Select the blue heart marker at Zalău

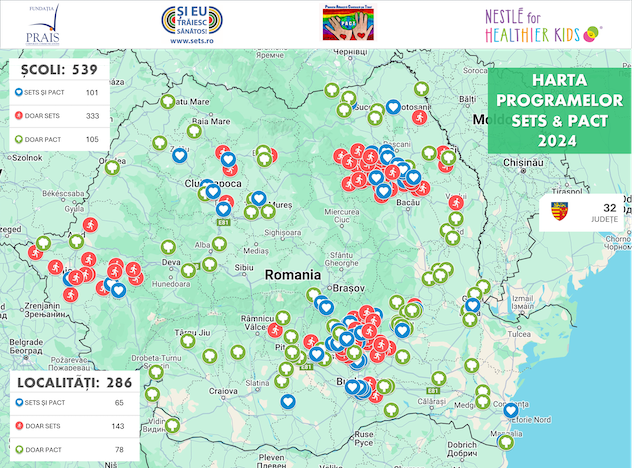click(x=180, y=155)
